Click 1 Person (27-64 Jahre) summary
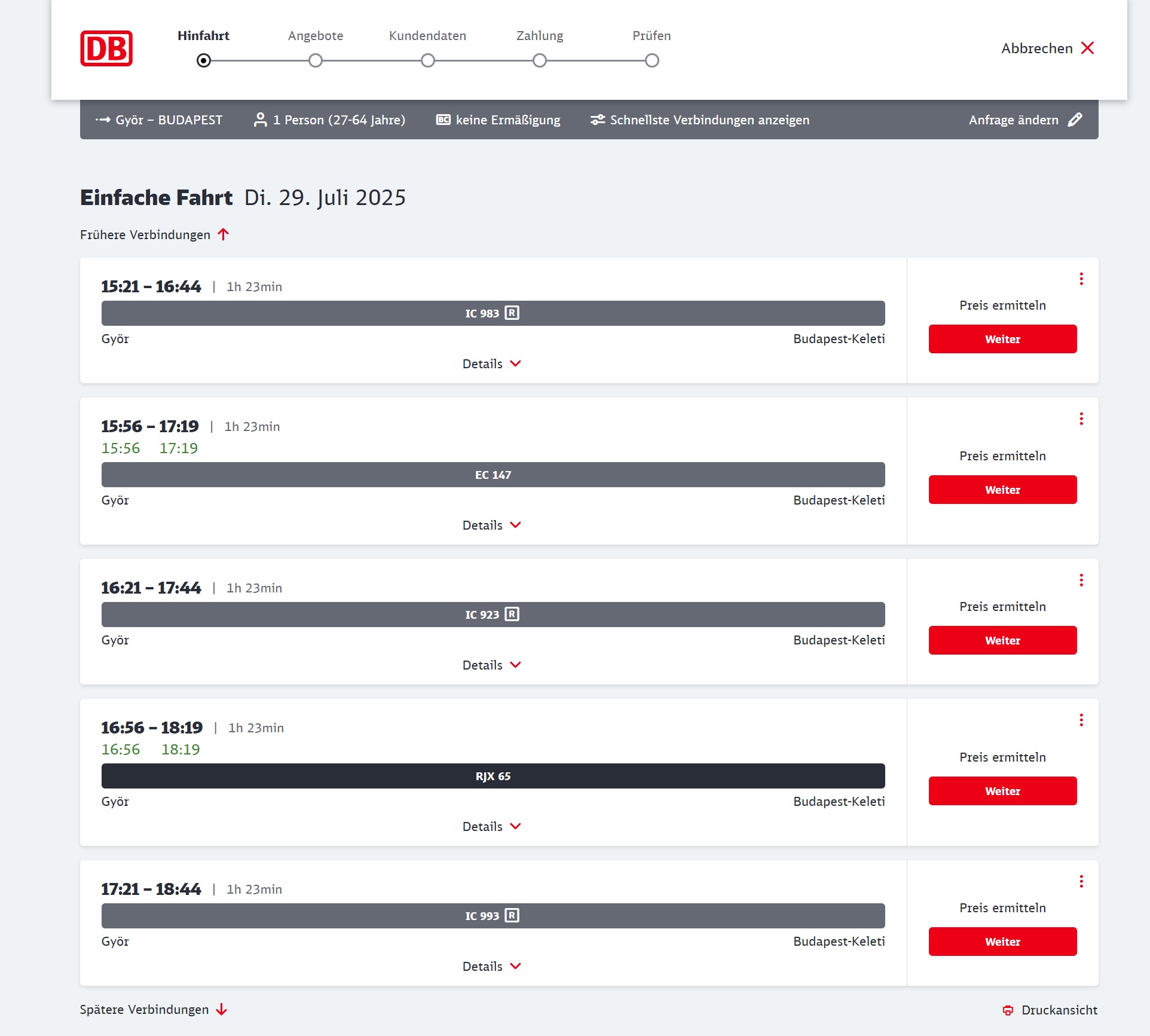1150x1036 pixels. click(339, 120)
